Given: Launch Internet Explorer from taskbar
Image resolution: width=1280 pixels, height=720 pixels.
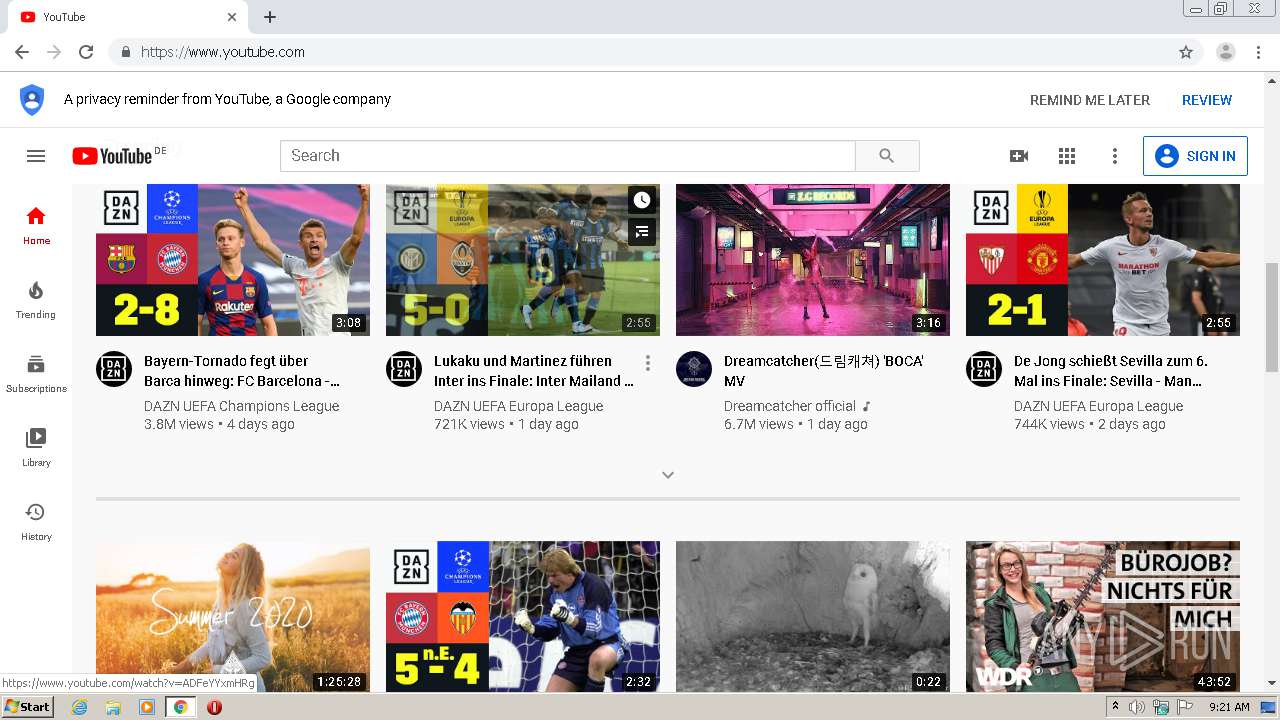Looking at the screenshot, I should pyautogui.click(x=80, y=707).
